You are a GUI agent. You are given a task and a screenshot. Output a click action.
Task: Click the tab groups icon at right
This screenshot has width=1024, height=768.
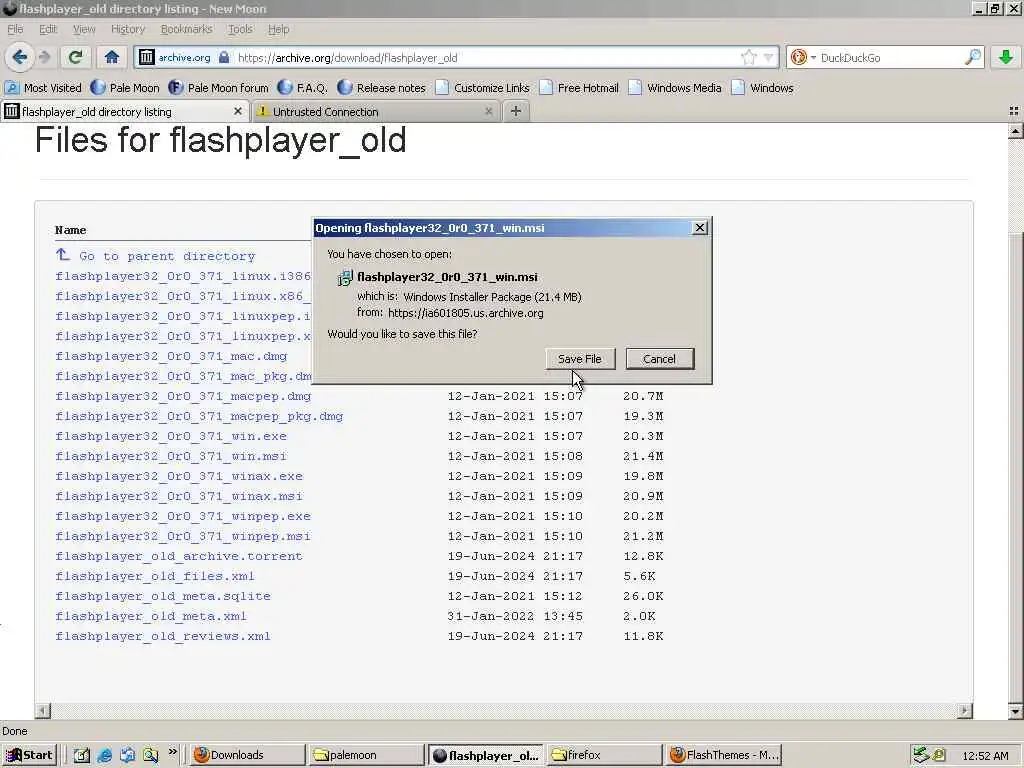[1014, 112]
